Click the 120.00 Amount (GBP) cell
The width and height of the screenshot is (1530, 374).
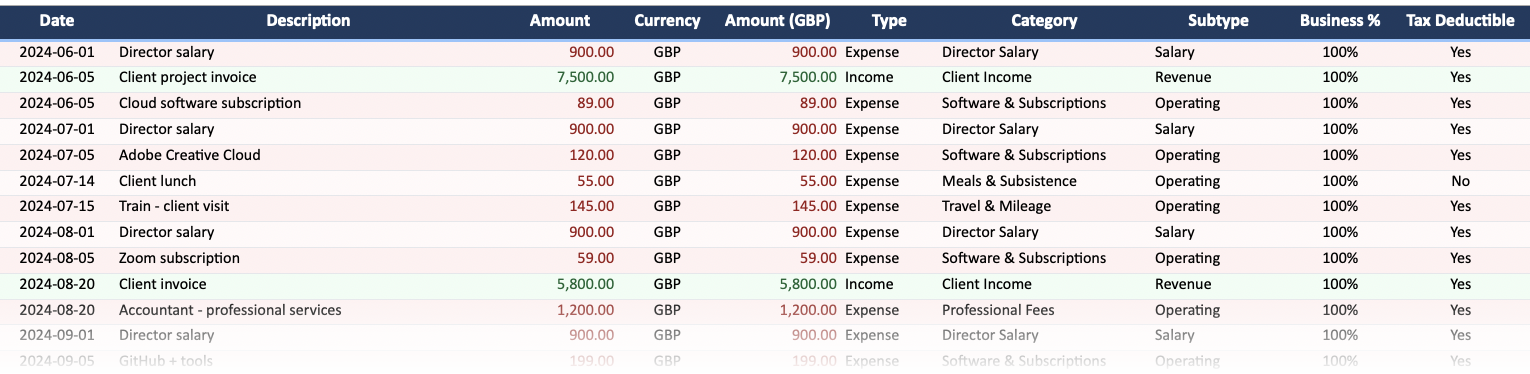pos(814,155)
